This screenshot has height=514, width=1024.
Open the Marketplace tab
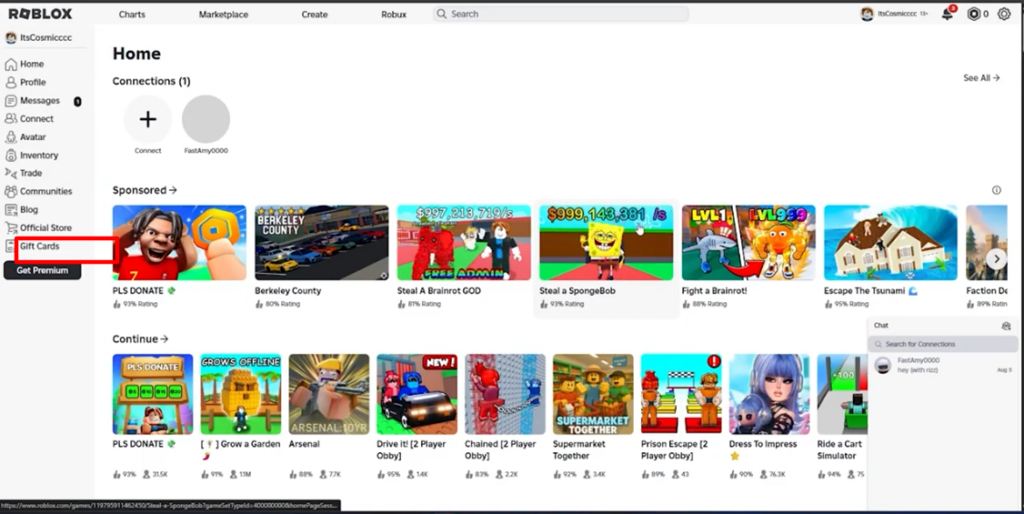point(223,14)
